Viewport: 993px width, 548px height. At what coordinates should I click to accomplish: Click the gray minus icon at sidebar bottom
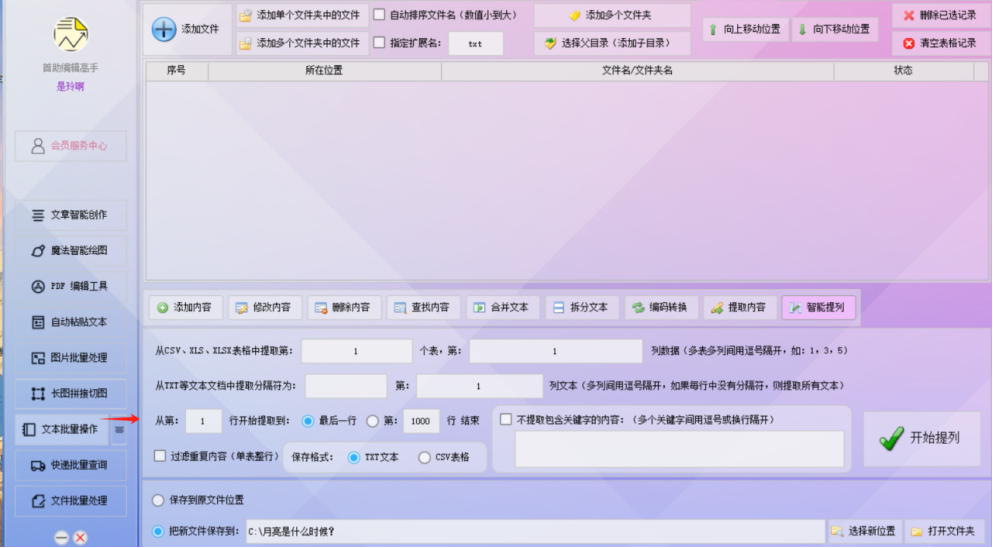61,538
